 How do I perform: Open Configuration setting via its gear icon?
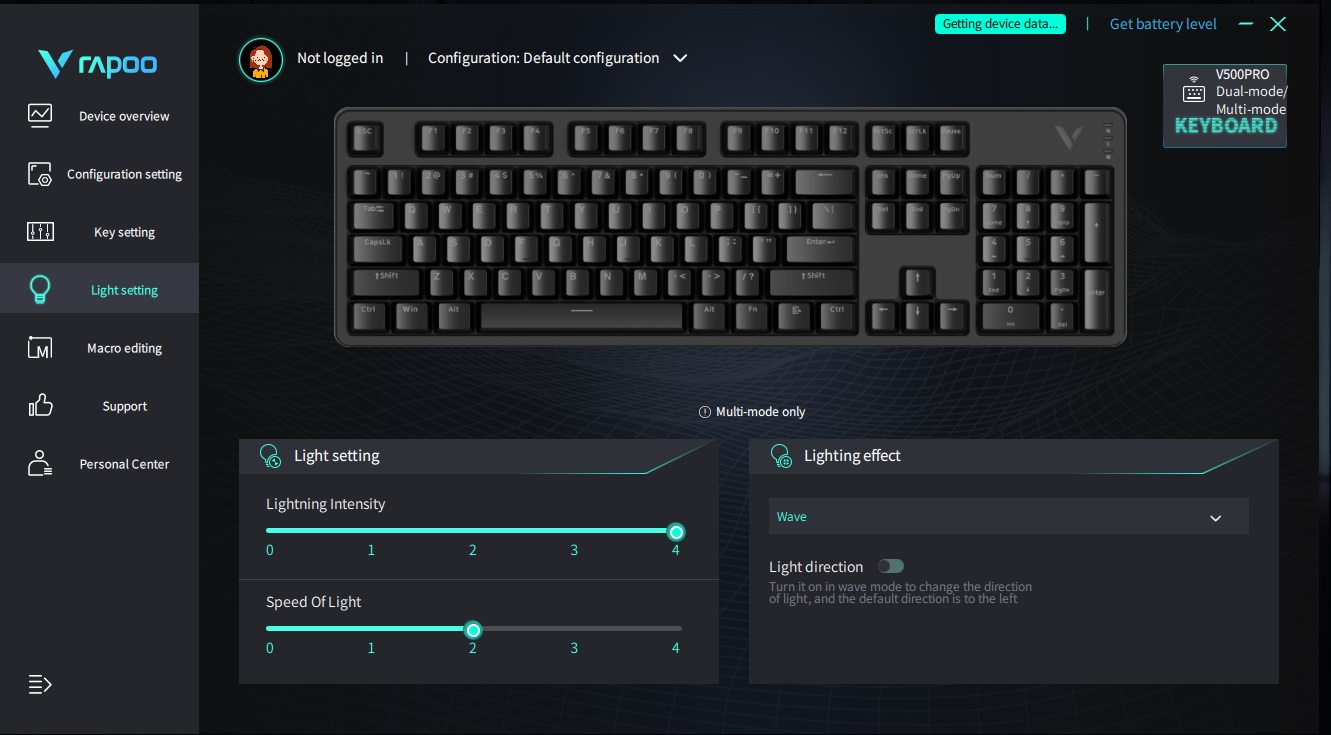coord(40,174)
